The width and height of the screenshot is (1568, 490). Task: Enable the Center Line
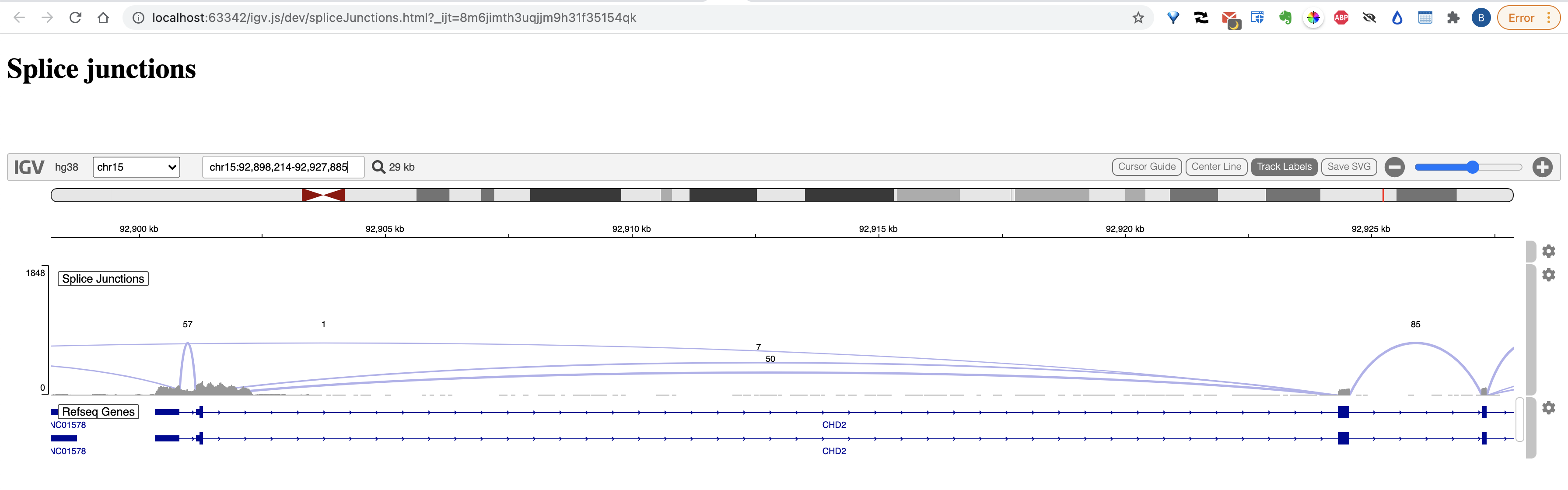coord(1215,166)
